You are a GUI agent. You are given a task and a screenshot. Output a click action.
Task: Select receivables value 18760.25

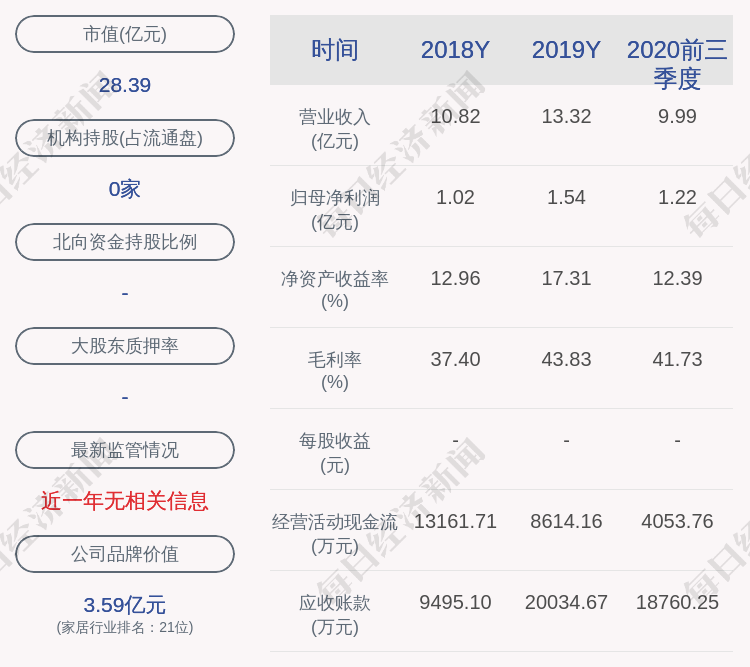click(x=677, y=602)
